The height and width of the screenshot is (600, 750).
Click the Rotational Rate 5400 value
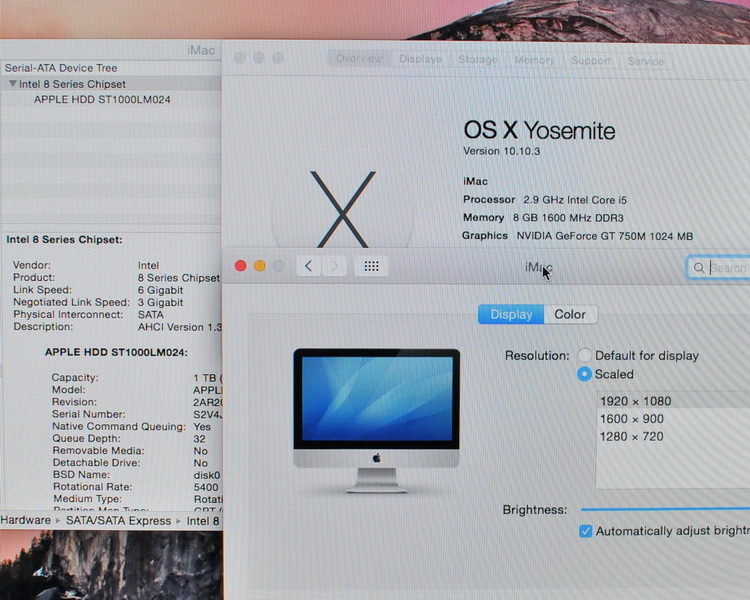coord(206,487)
